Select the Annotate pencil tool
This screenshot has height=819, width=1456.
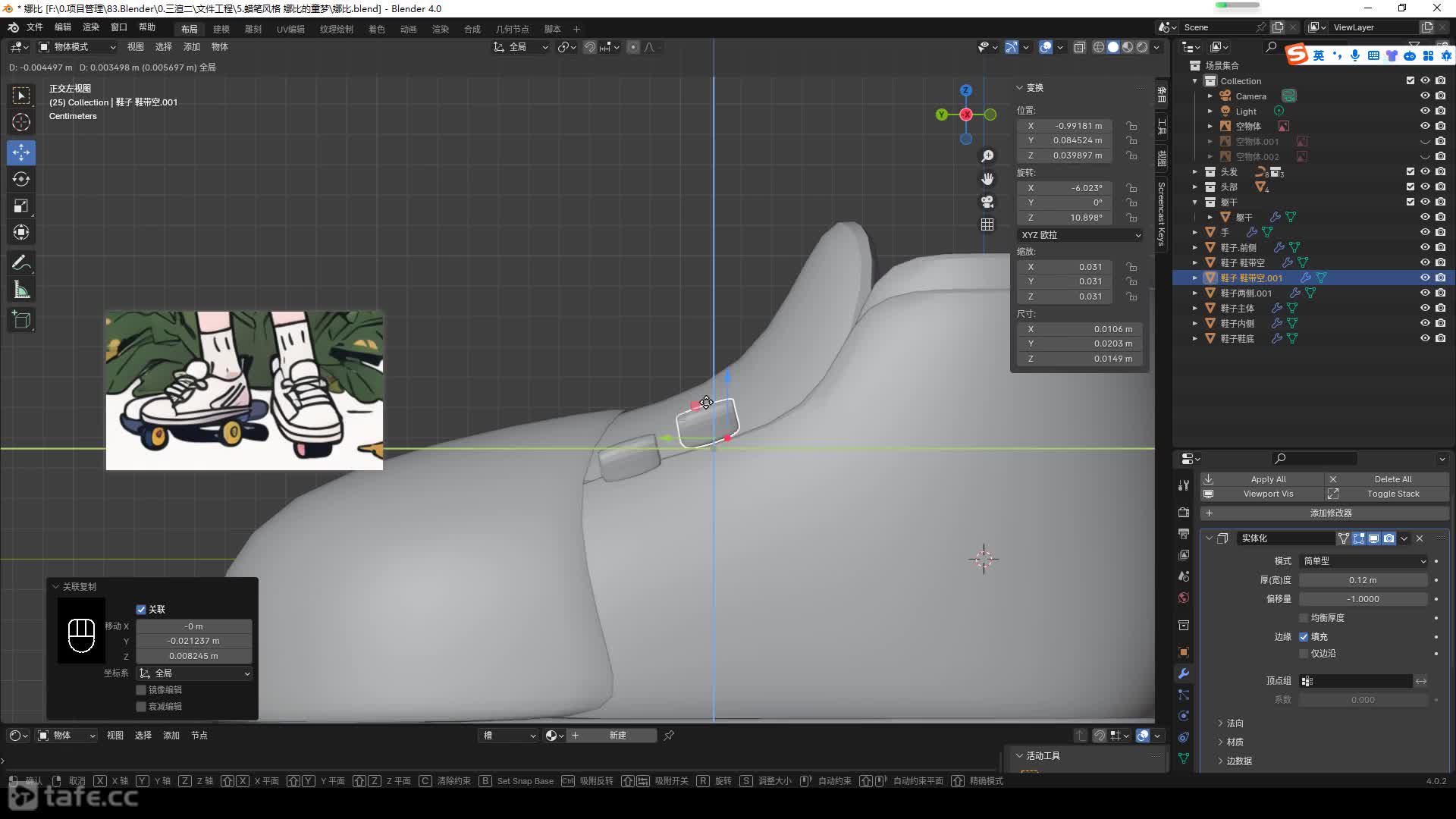coord(21,263)
